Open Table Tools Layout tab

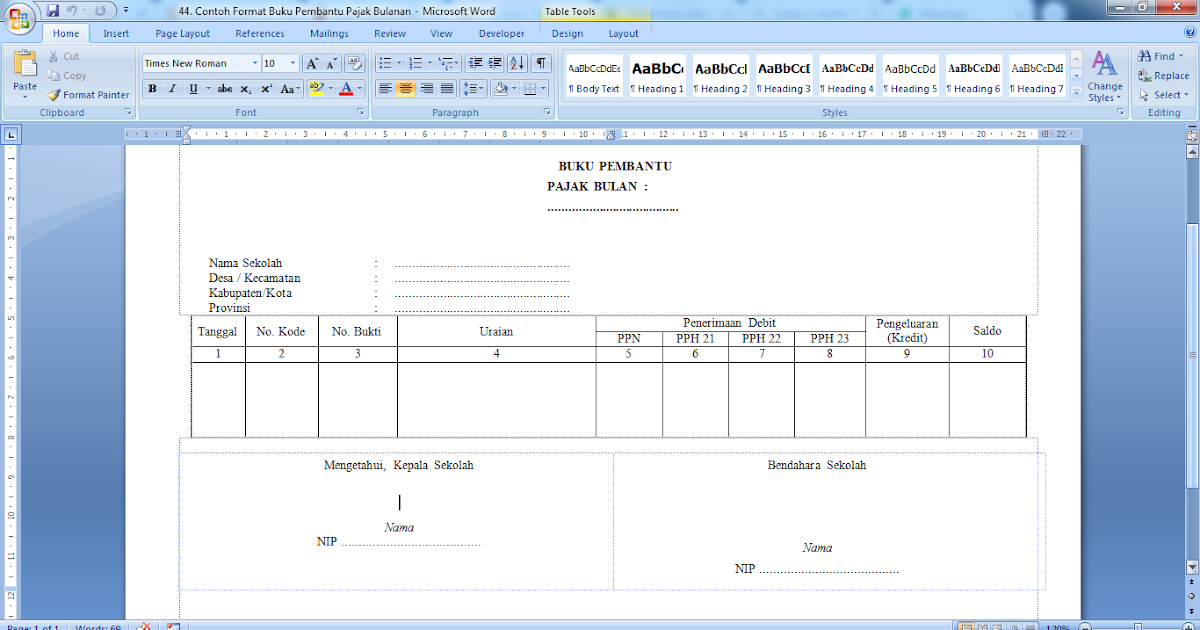click(x=624, y=33)
